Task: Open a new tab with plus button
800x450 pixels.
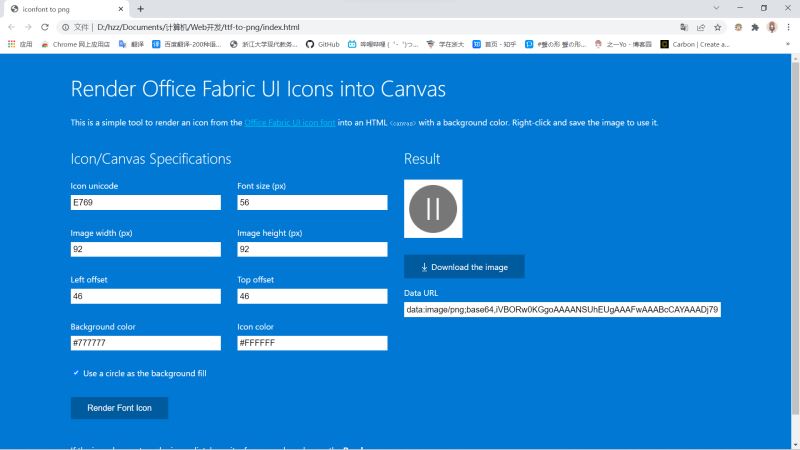Action: coord(140,8)
